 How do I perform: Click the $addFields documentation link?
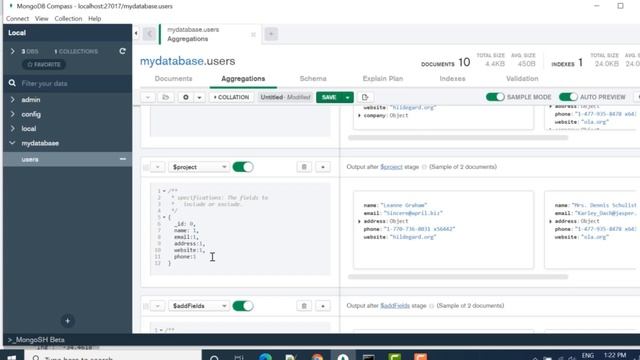click(x=395, y=306)
